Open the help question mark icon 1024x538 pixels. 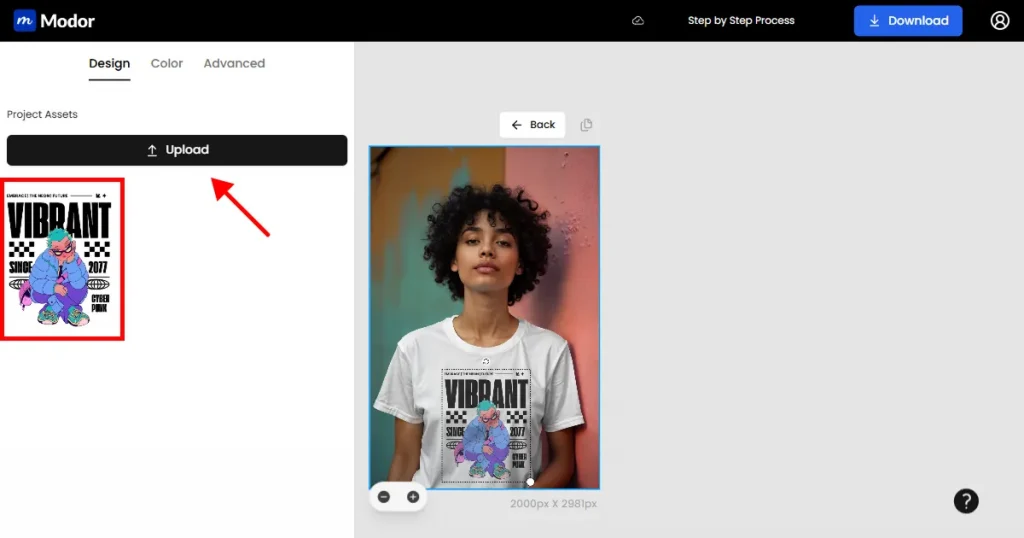pyautogui.click(x=966, y=502)
